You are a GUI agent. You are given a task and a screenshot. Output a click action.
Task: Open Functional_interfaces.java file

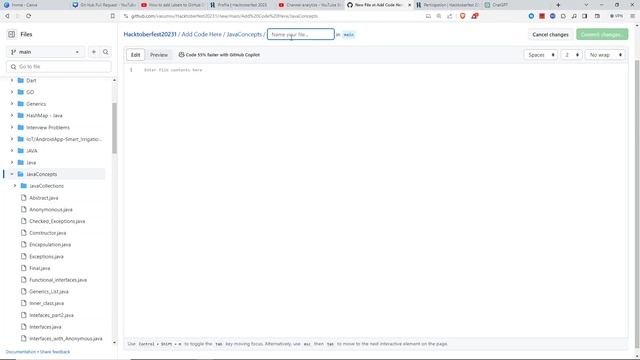(58, 280)
